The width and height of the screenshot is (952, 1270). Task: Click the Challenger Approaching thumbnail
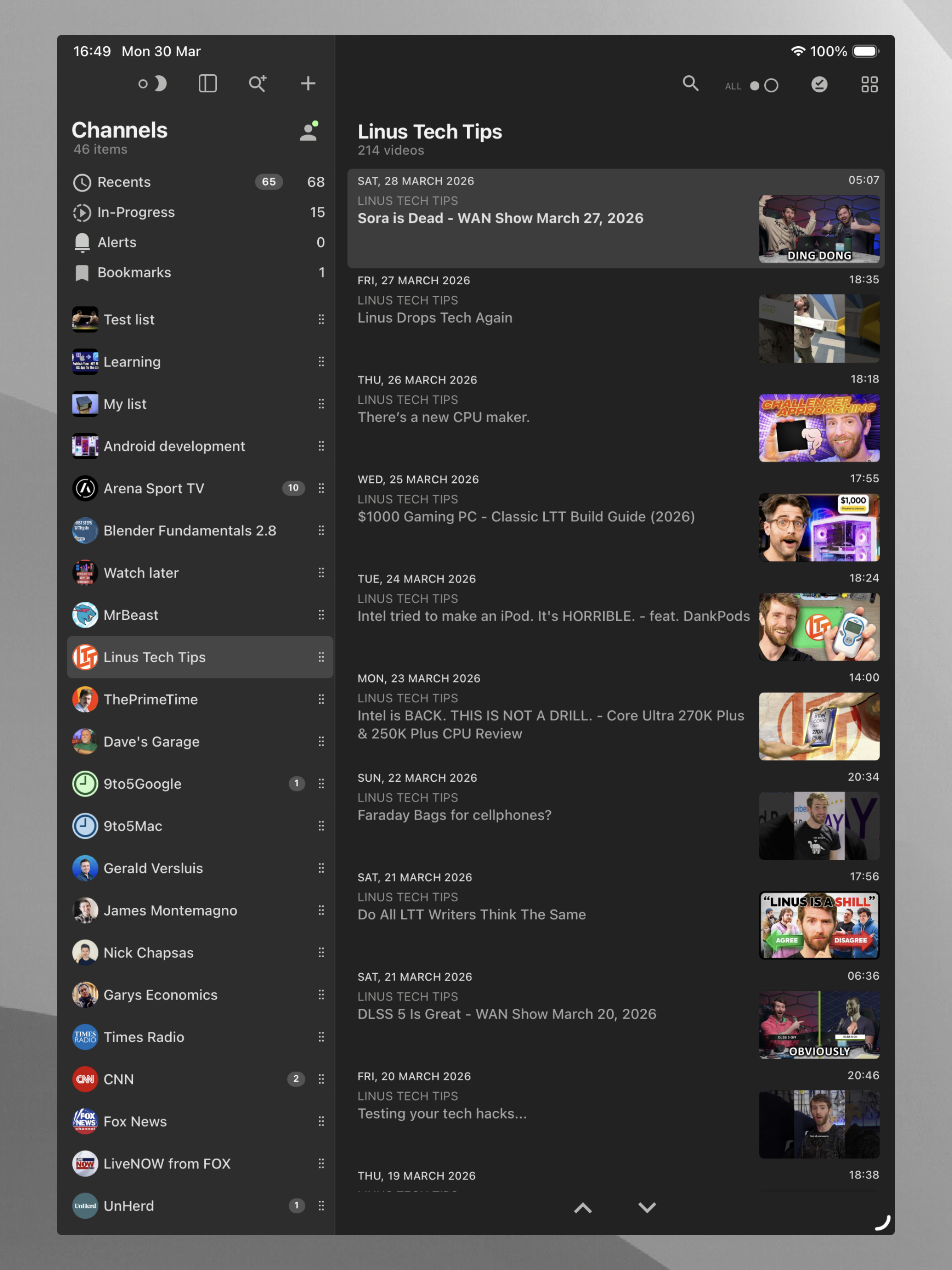pyautogui.click(x=819, y=428)
